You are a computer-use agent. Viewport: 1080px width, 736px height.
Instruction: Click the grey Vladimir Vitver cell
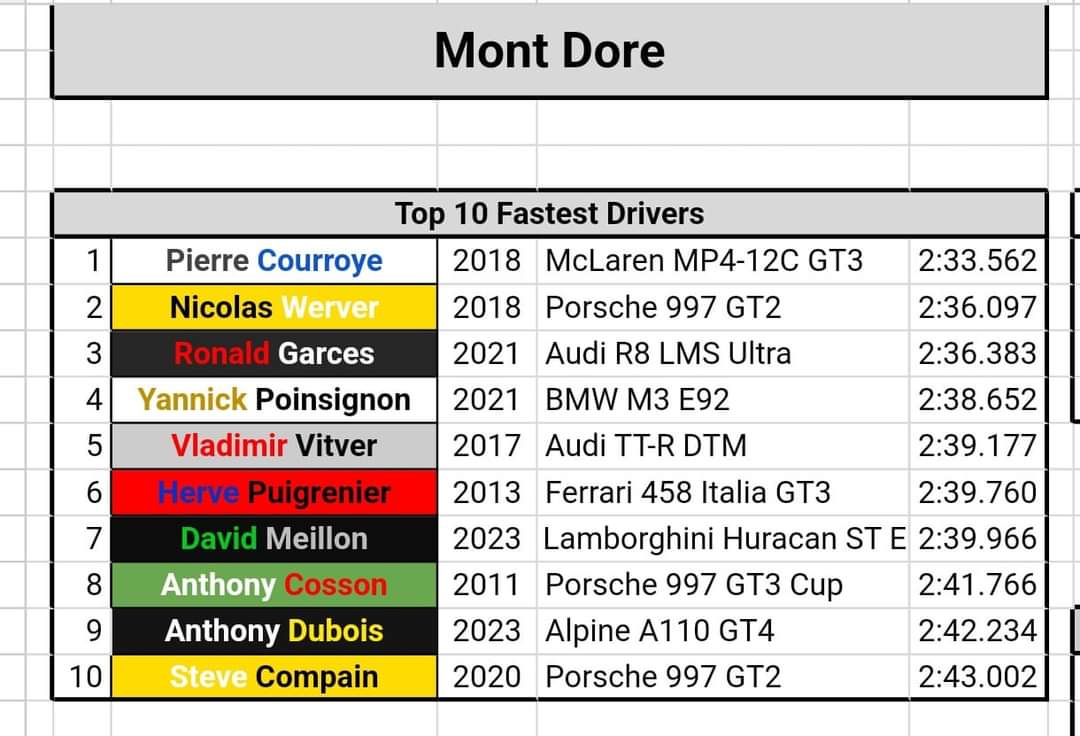[x=274, y=445]
